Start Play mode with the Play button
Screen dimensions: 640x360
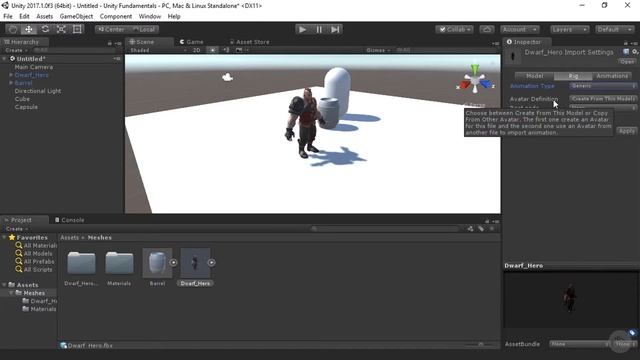point(302,29)
